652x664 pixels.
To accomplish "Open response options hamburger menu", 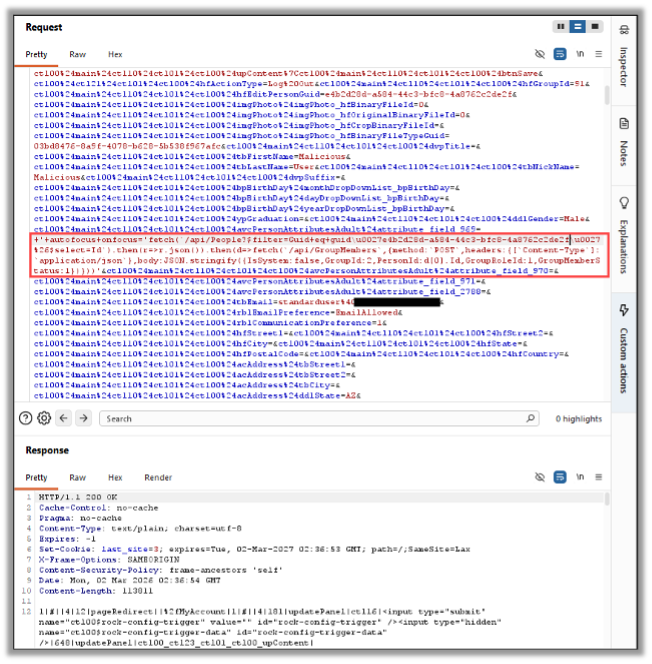I will pos(599,477).
